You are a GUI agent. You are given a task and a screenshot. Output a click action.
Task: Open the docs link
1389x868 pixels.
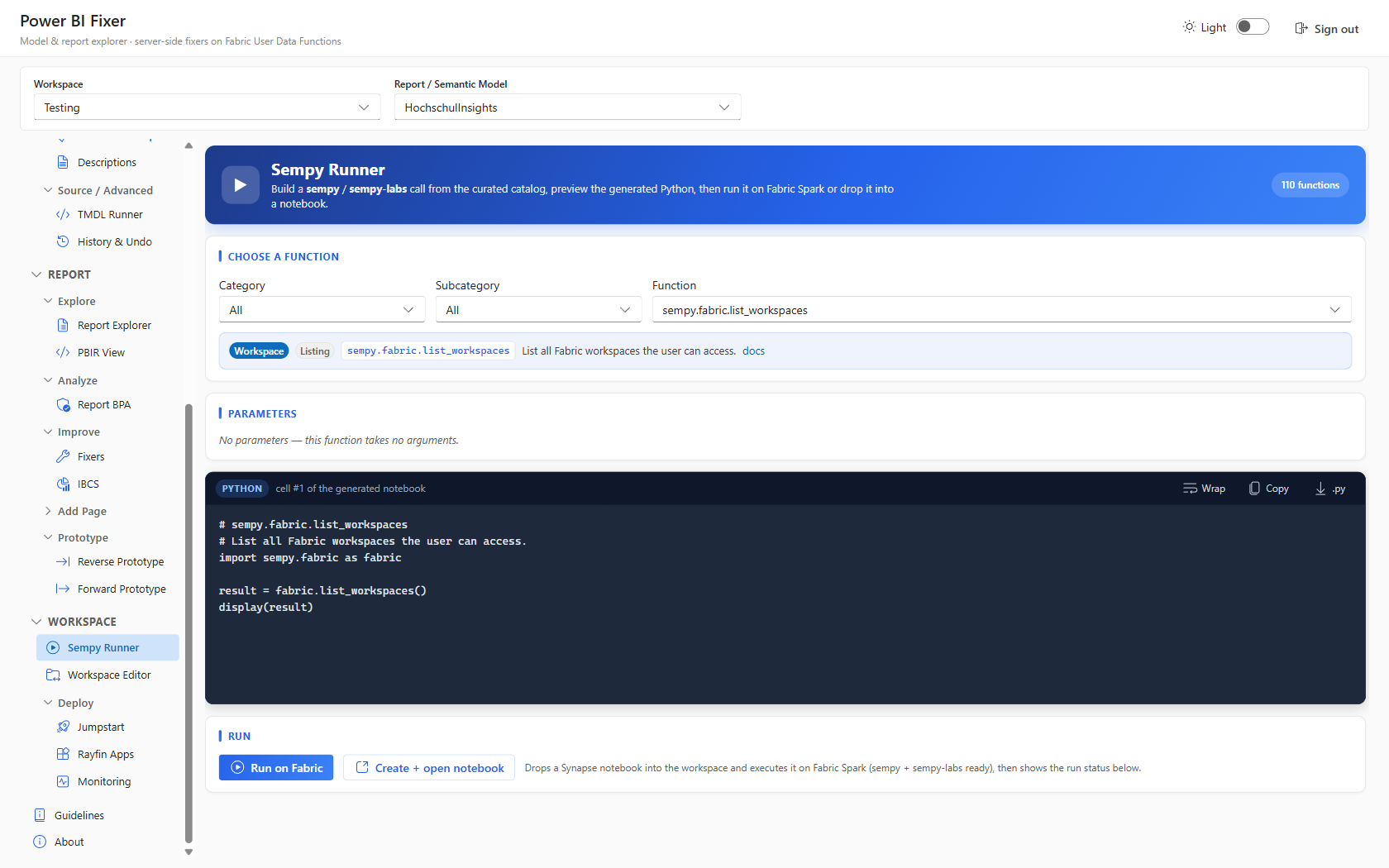coord(753,351)
